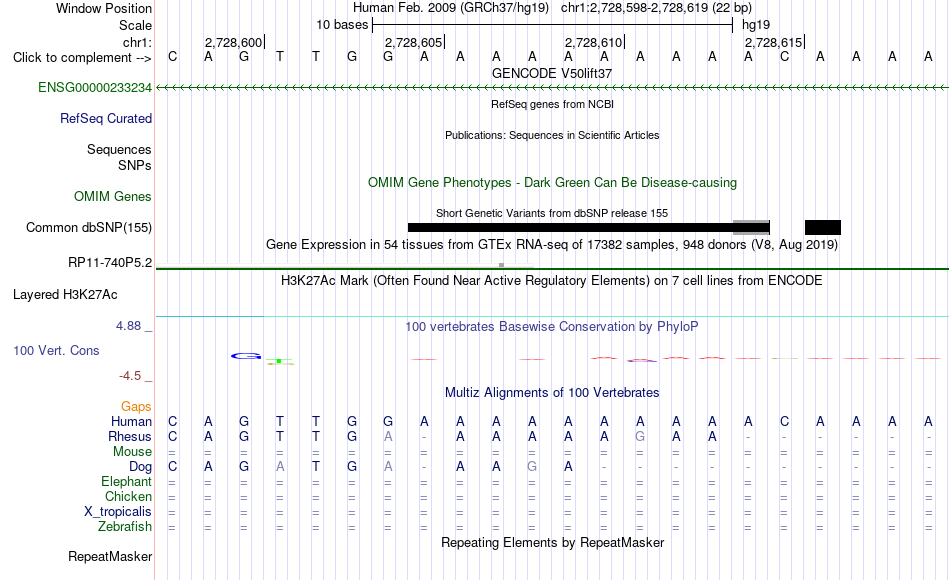Viewport: 950px width, 580px height.
Task: Click '100 vertebrates Basewise Conservation by PhyloP' title
Action: (x=552, y=327)
